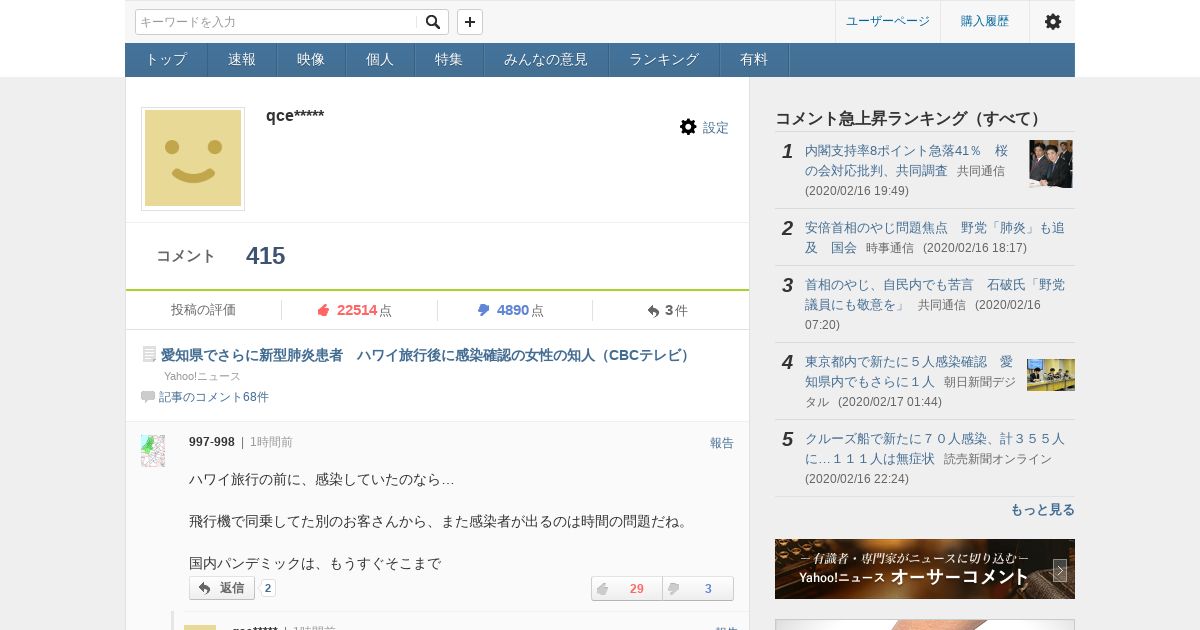Click the red thumbs-up 22514点 score

pyautogui.click(x=354, y=310)
